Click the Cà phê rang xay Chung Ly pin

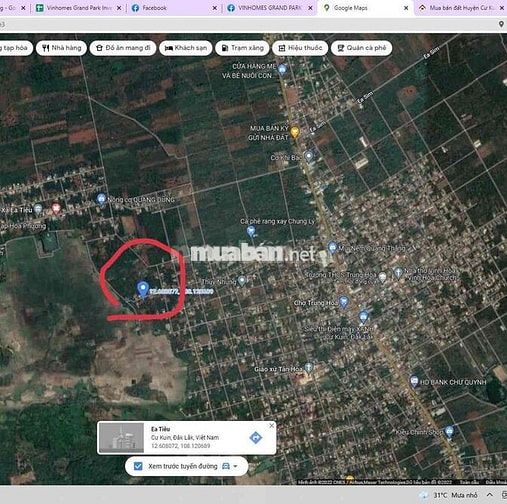tap(251, 231)
